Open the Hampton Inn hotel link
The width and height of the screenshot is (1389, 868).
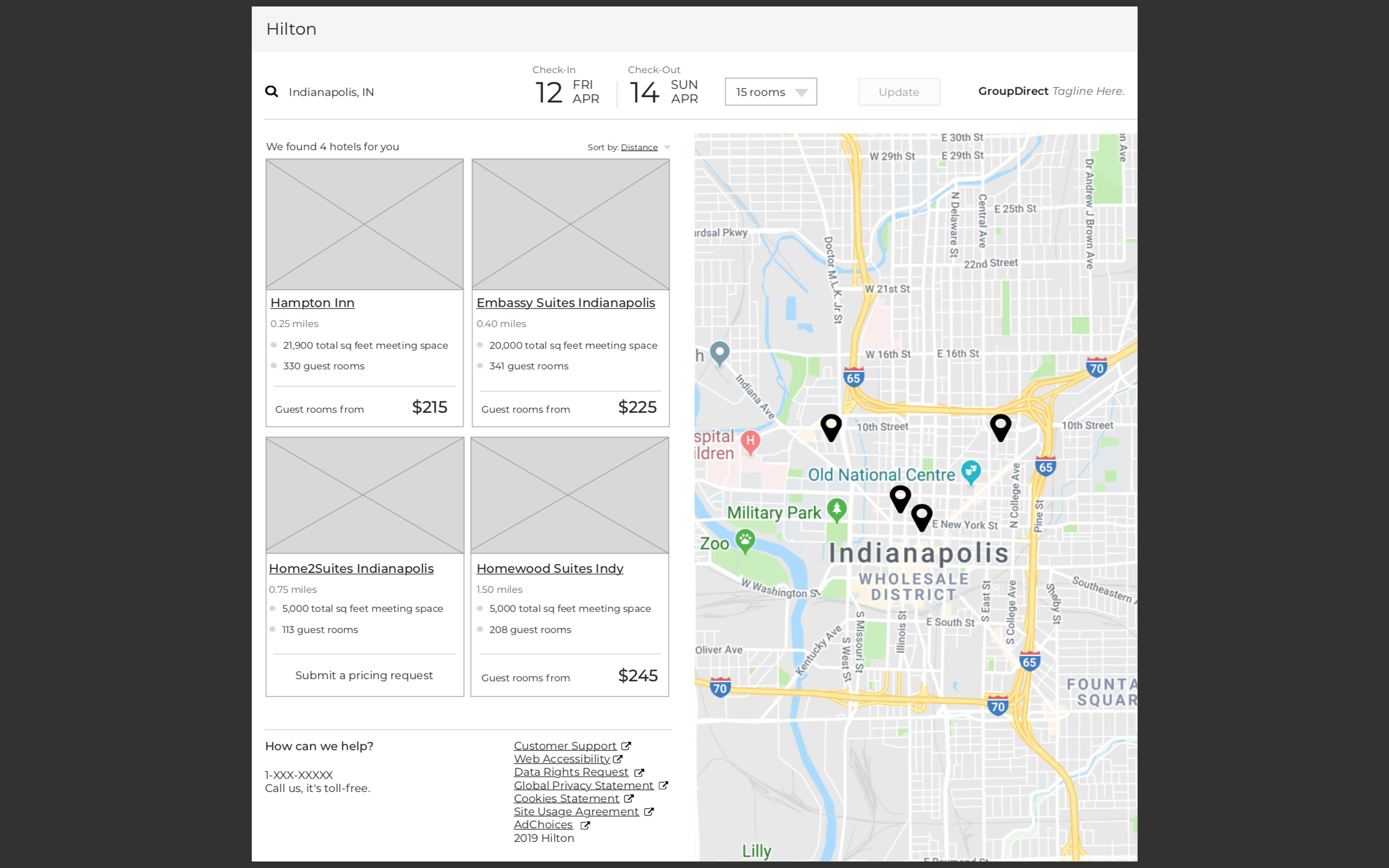pyautogui.click(x=312, y=303)
